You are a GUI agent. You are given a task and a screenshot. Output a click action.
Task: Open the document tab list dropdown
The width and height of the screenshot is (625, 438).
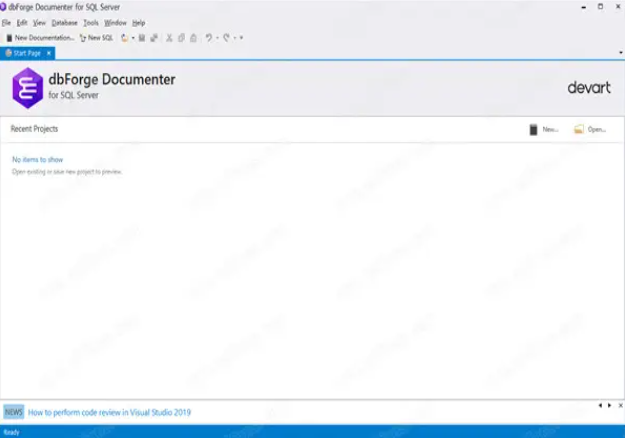[x=621, y=53]
